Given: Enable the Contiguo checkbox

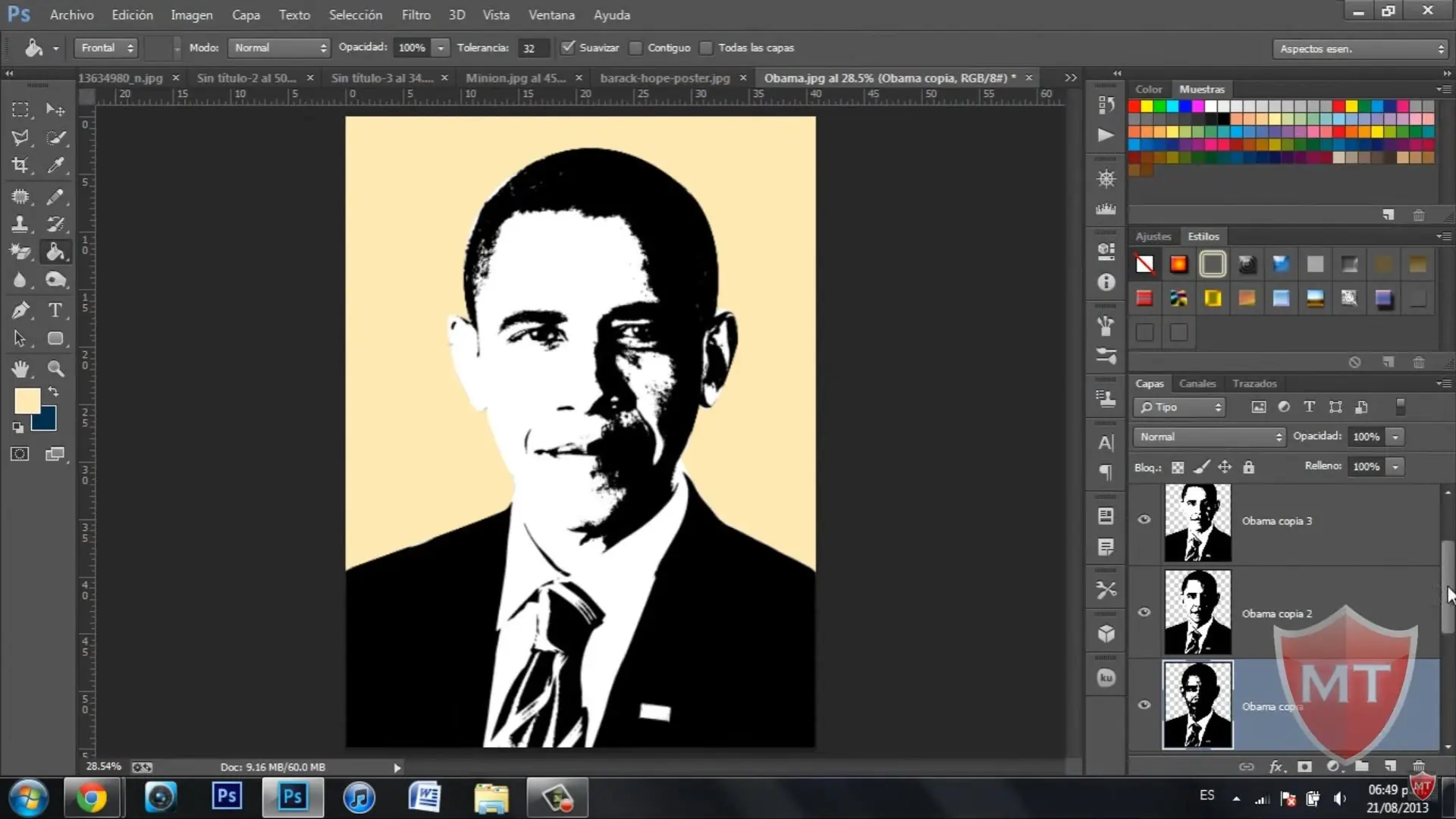Looking at the screenshot, I should click(635, 49).
